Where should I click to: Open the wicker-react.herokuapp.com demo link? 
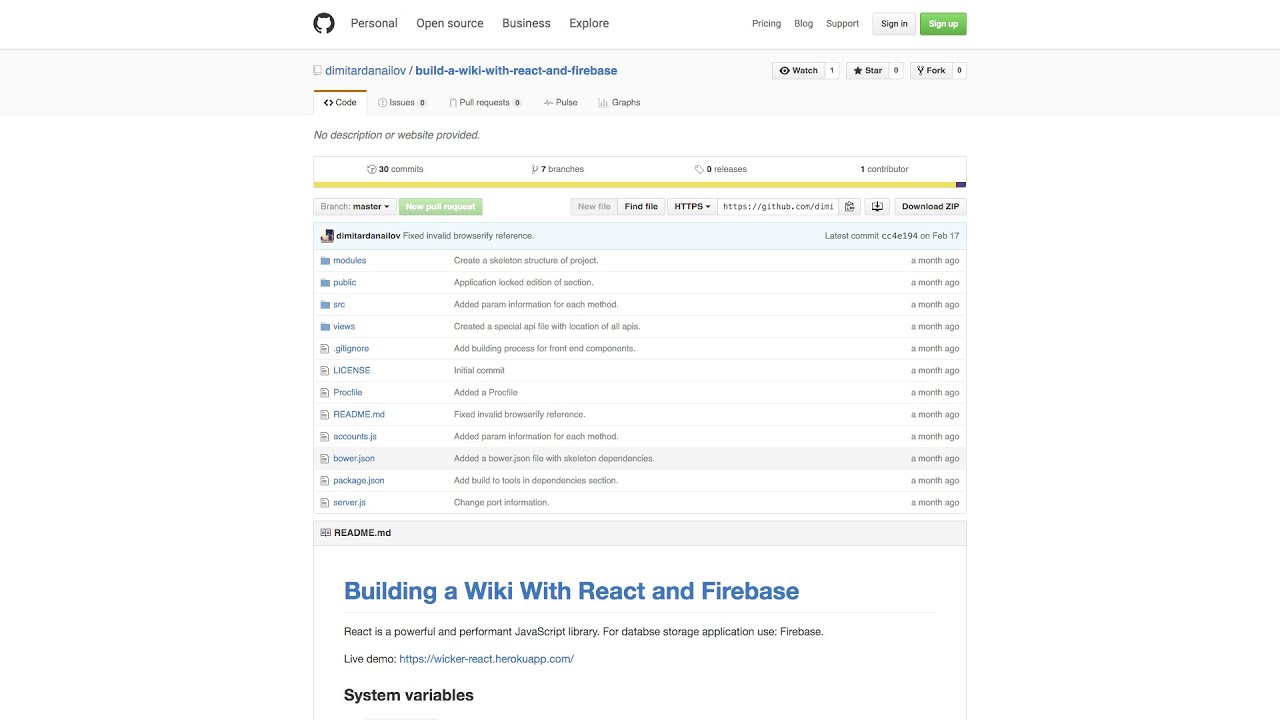(x=486, y=659)
